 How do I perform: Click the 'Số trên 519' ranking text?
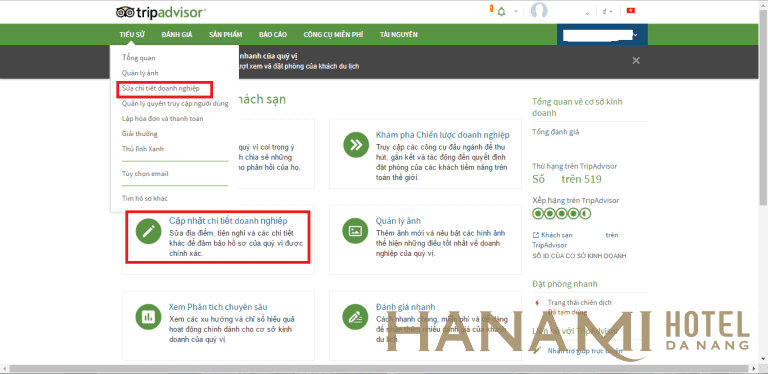(567, 179)
